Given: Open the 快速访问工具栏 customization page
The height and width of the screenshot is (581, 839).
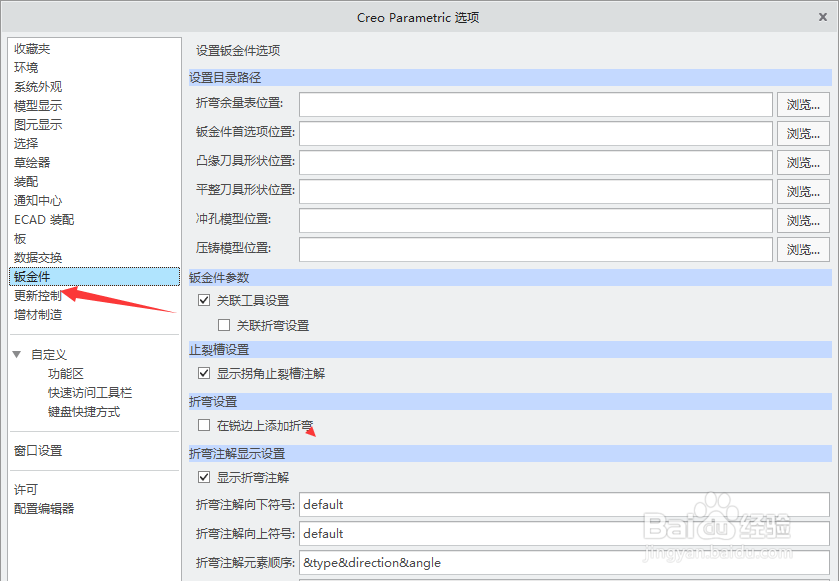Looking at the screenshot, I should click(x=90, y=393).
